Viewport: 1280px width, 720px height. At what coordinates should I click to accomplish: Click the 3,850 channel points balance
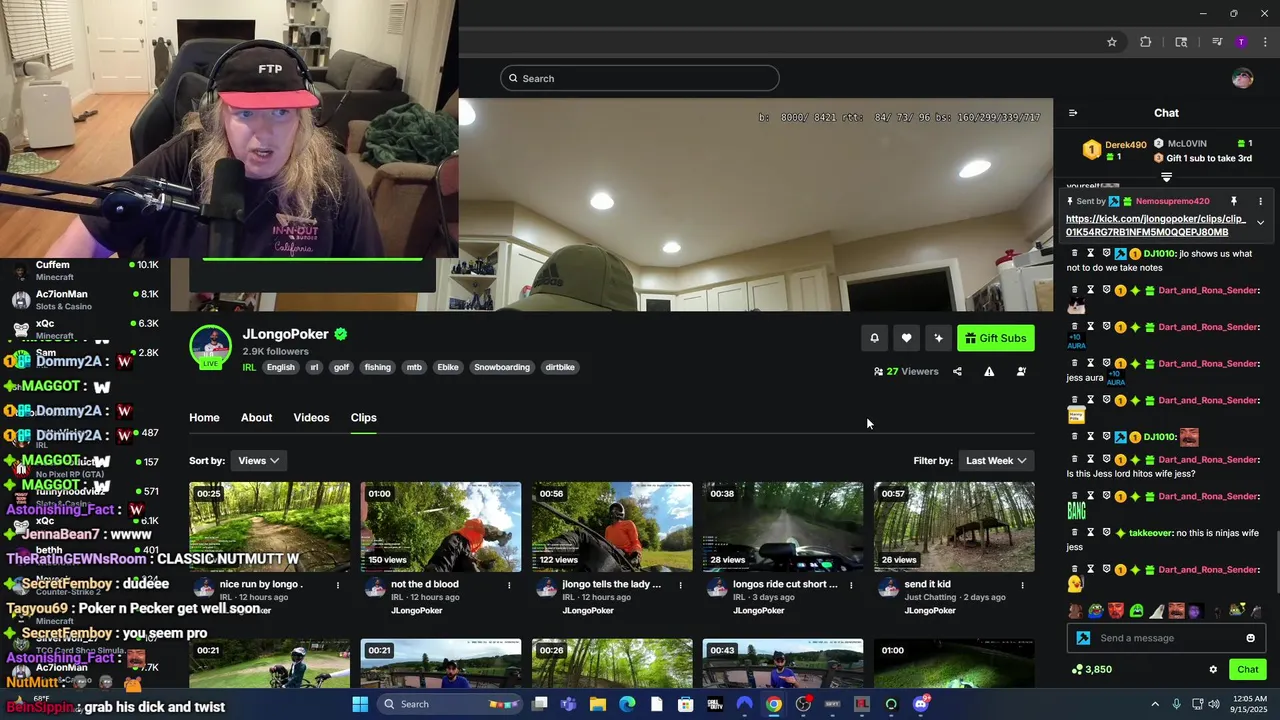coord(1092,669)
